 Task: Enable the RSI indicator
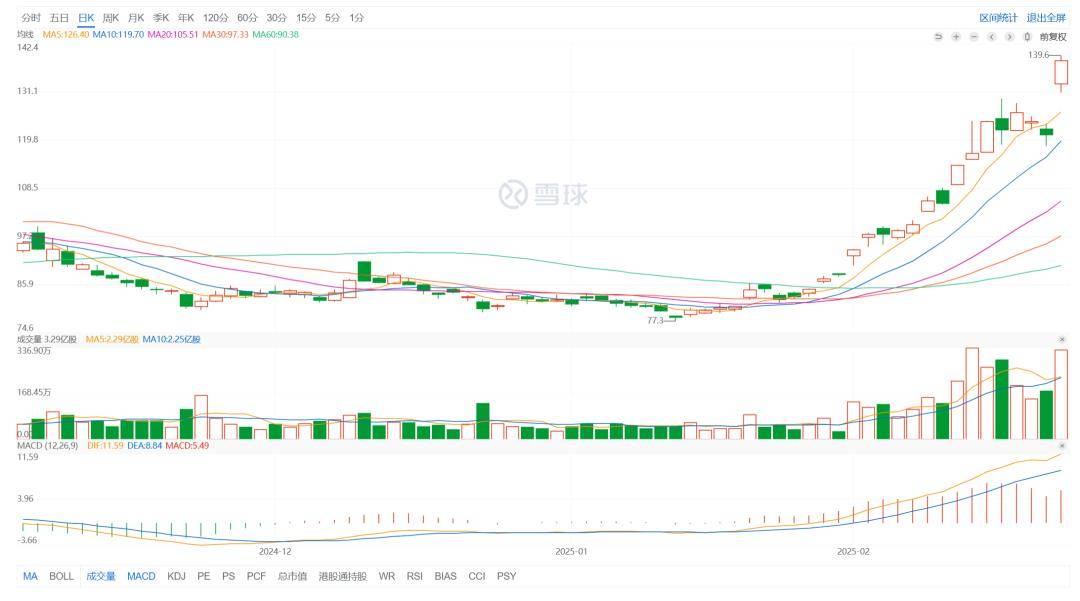pos(415,576)
